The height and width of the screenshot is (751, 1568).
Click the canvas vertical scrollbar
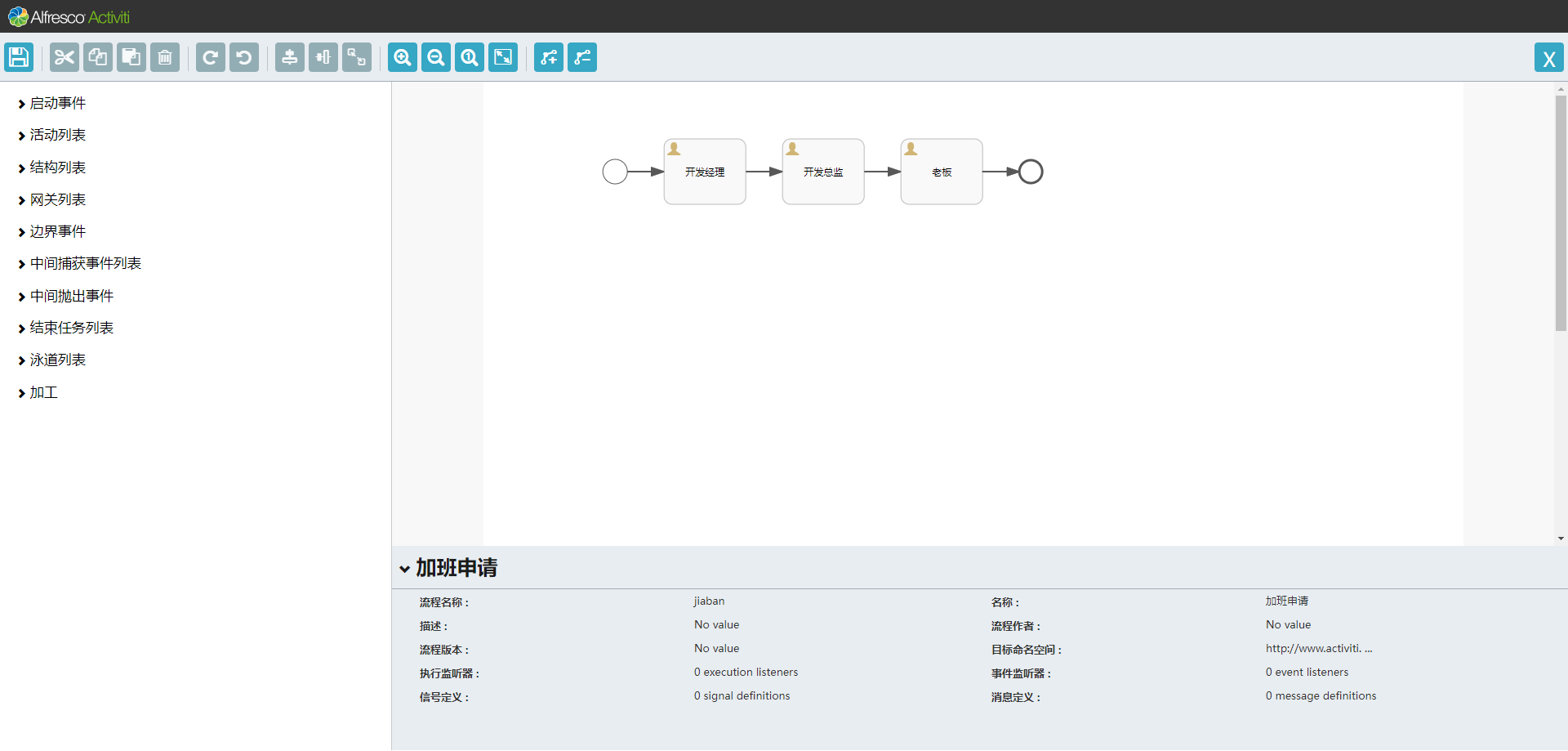(x=1561, y=214)
